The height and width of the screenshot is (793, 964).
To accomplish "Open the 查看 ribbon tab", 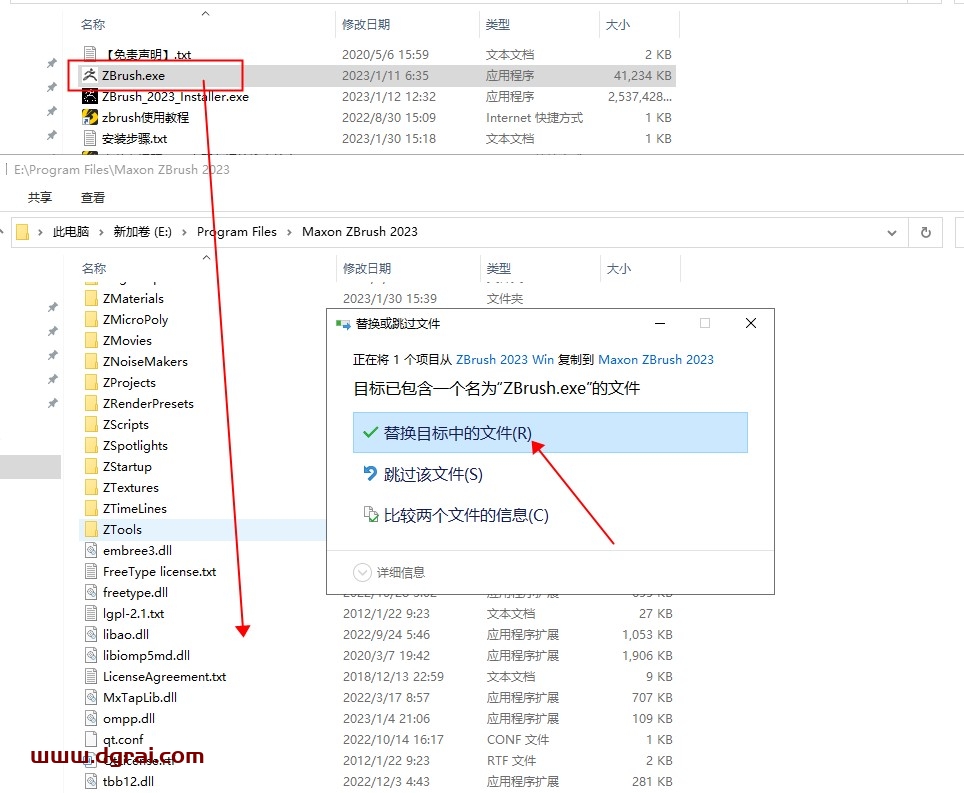I will (93, 198).
